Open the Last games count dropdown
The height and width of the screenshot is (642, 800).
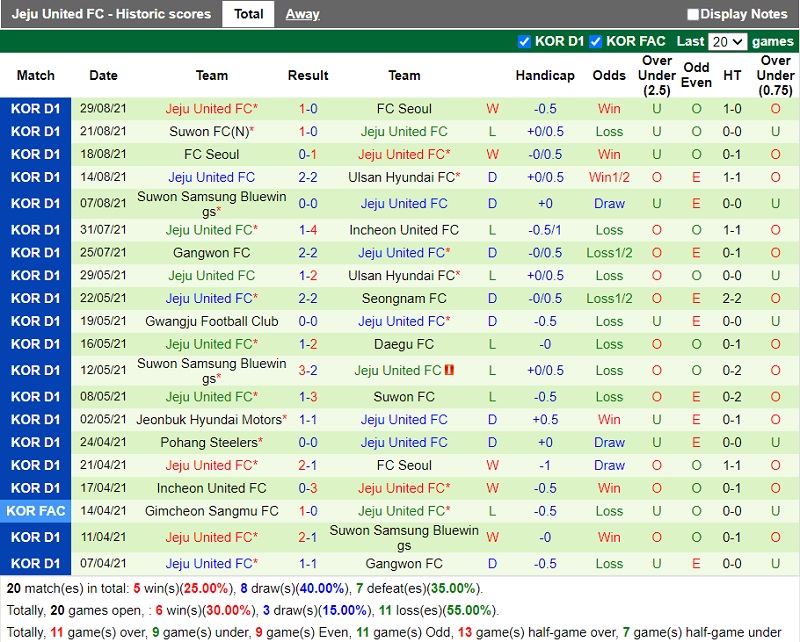tap(729, 41)
